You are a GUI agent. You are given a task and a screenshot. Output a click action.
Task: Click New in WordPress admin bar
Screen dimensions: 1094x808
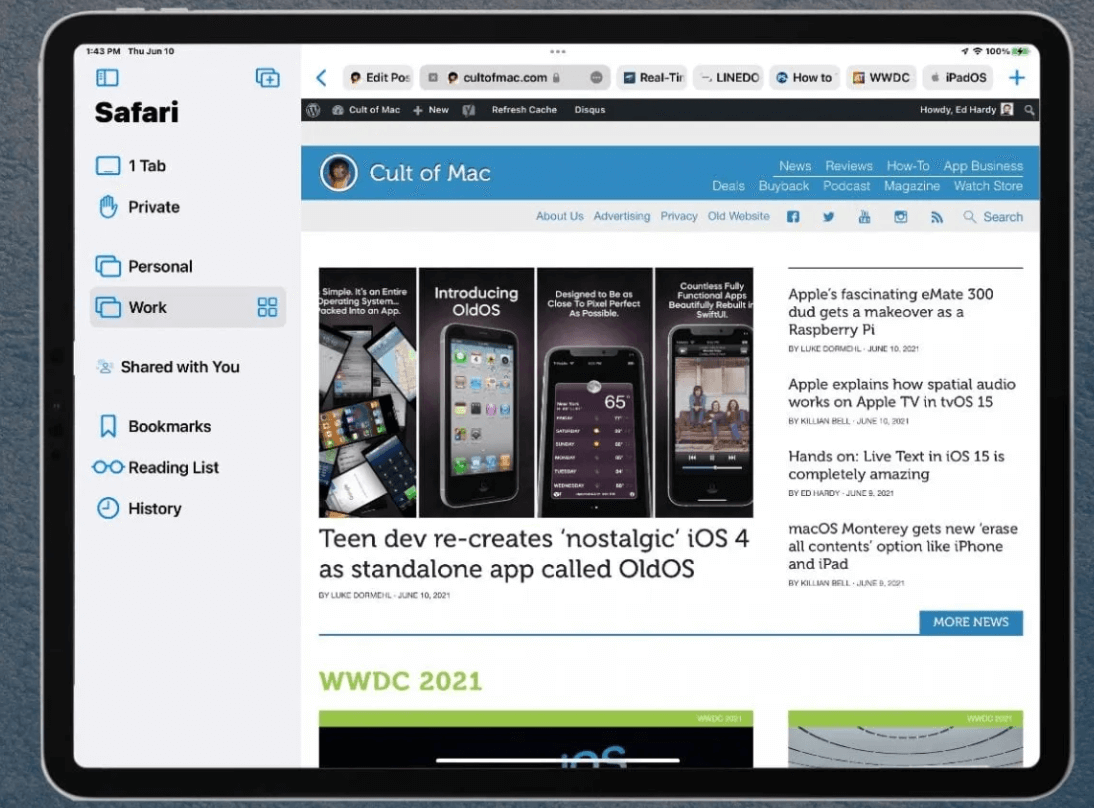click(430, 110)
